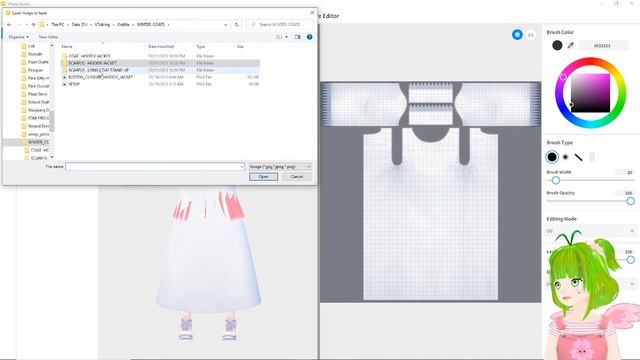The image size is (640, 360).
Task: Expand the address bar path dropdown
Action: 225,24
